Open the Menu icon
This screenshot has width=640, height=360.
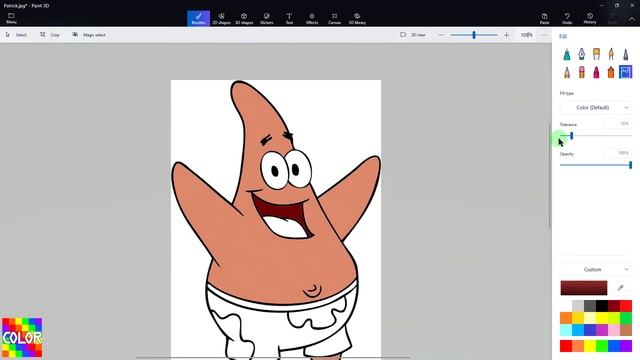point(11,18)
